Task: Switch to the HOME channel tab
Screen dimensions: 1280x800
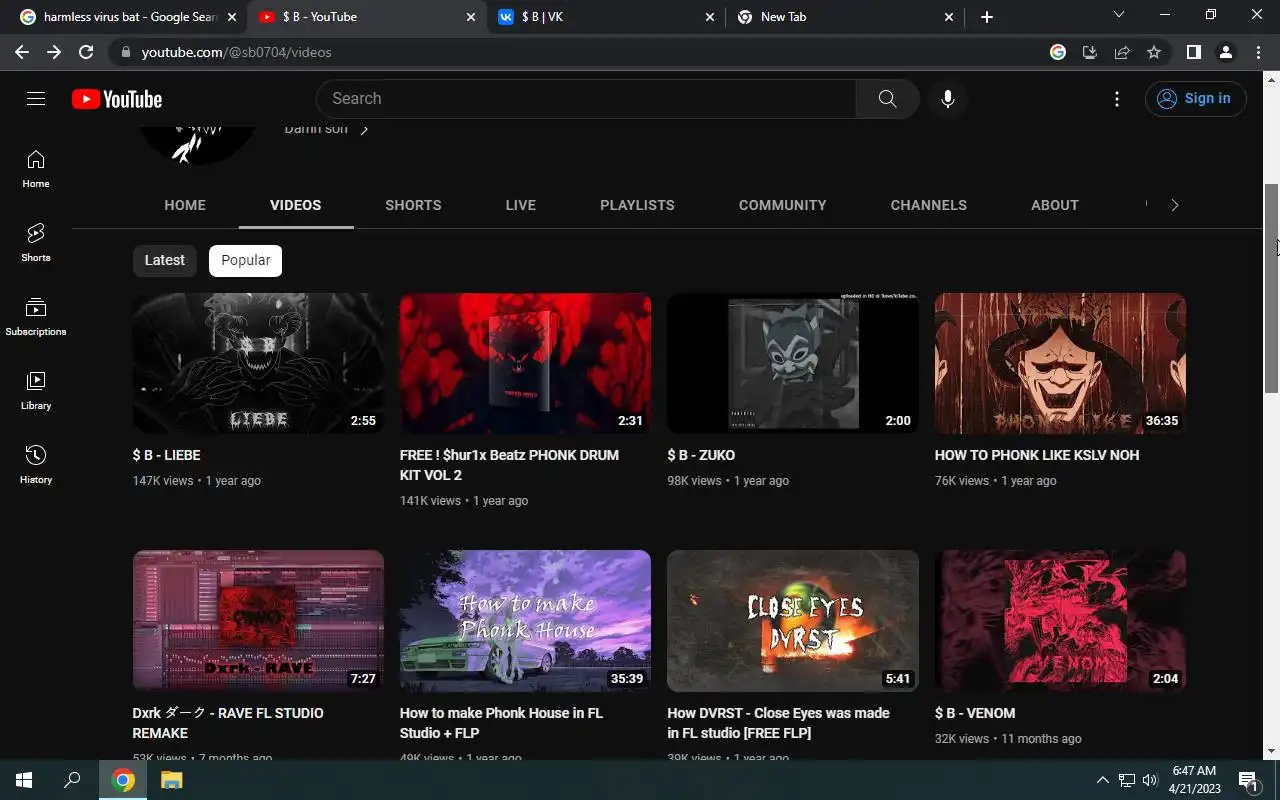Action: tap(185, 205)
